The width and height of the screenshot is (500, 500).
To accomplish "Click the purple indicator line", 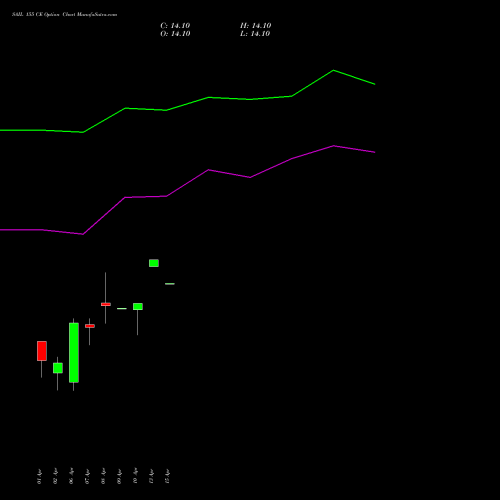I will (x=208, y=170).
